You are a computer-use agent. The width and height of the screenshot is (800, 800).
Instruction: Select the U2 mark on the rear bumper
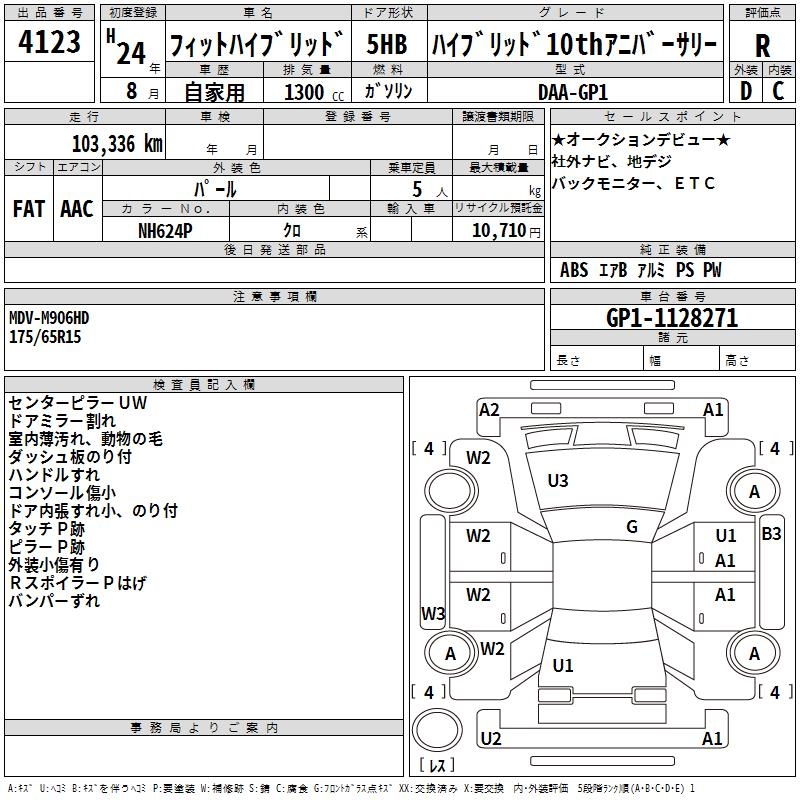(x=490, y=739)
